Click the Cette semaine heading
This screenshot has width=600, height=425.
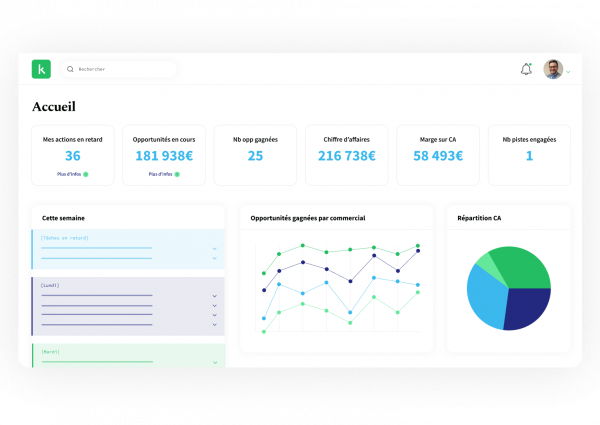coord(64,218)
